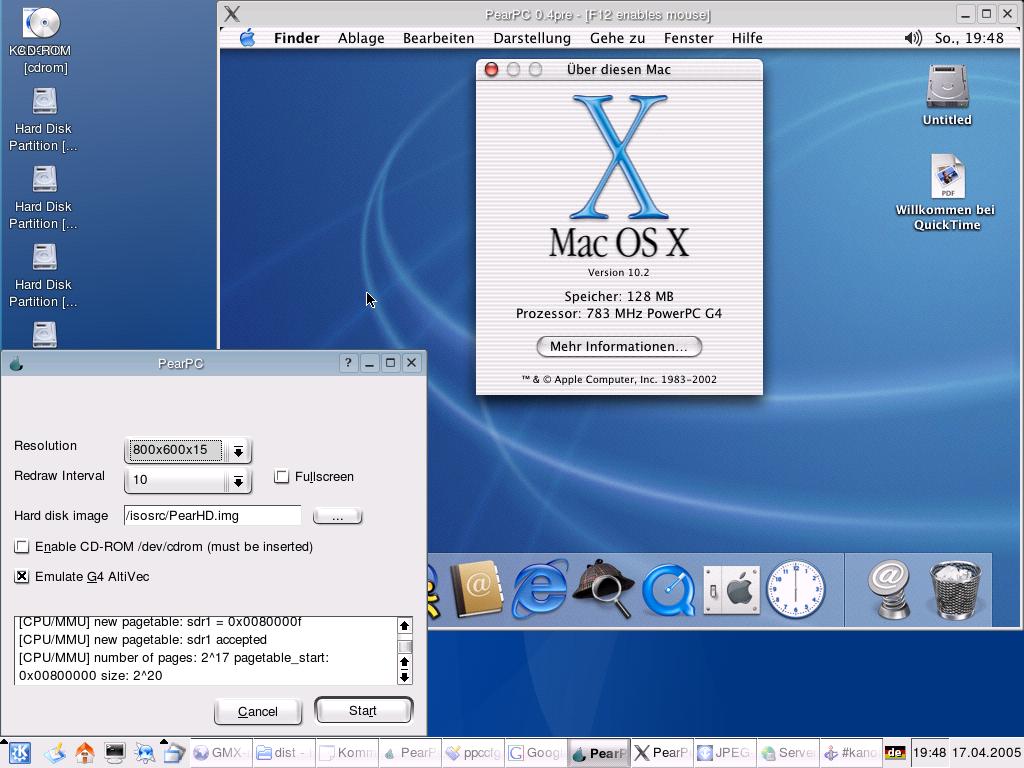Open the Bearbeiten menu
Viewport: 1024px width, 768px height.
[438, 38]
